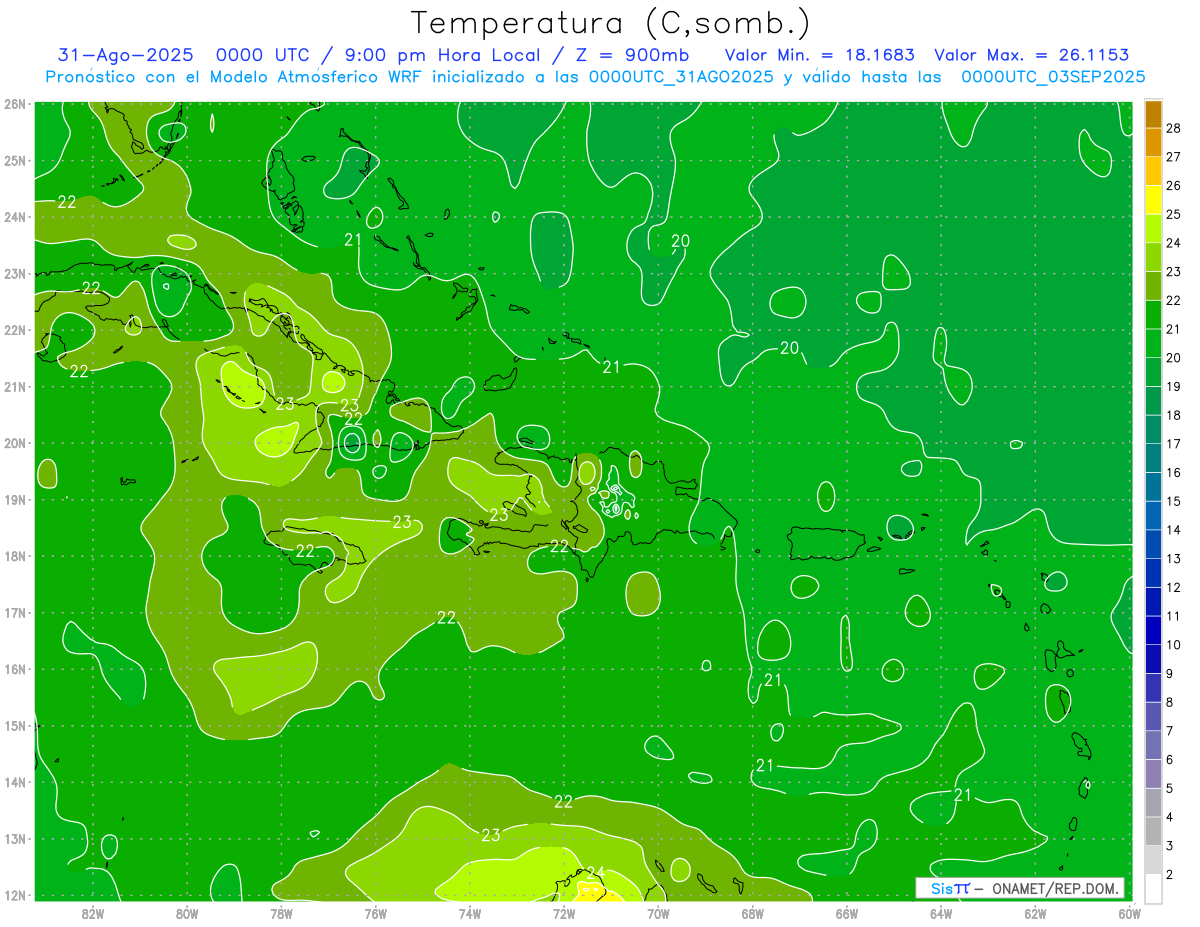Viewport: 1200px width, 927px height.
Task: Pick the orange colorbar swatch between 27 and 28
Action: (1153, 142)
